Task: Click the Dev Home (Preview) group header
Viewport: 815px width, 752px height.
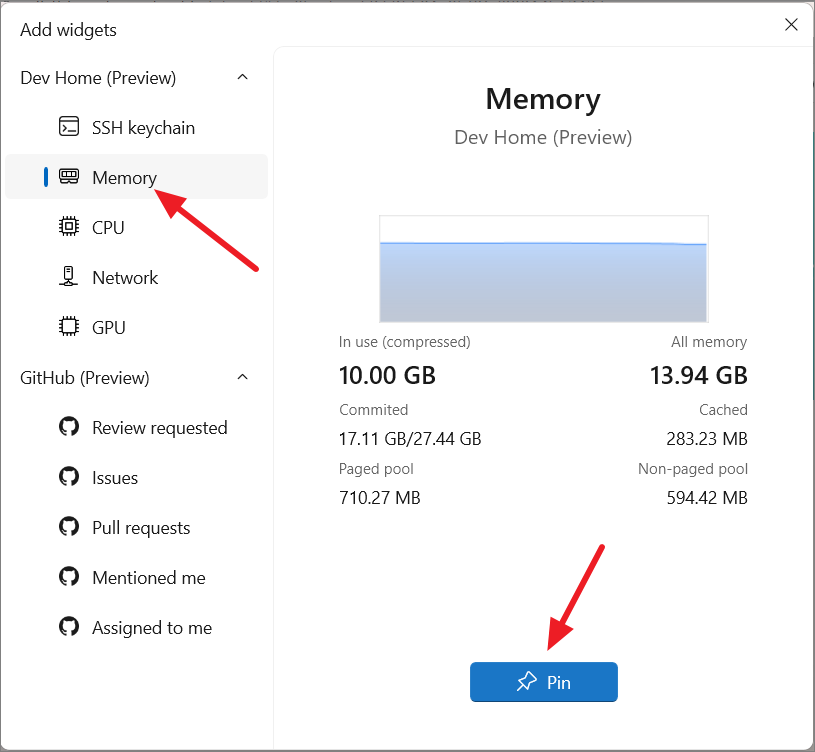Action: [x=136, y=77]
